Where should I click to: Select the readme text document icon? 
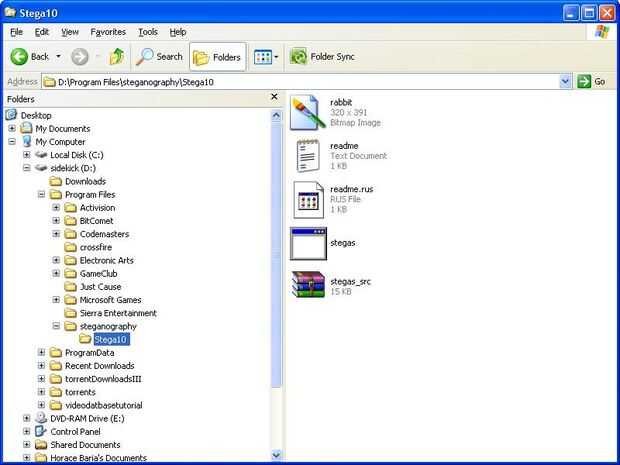pyautogui.click(x=308, y=155)
